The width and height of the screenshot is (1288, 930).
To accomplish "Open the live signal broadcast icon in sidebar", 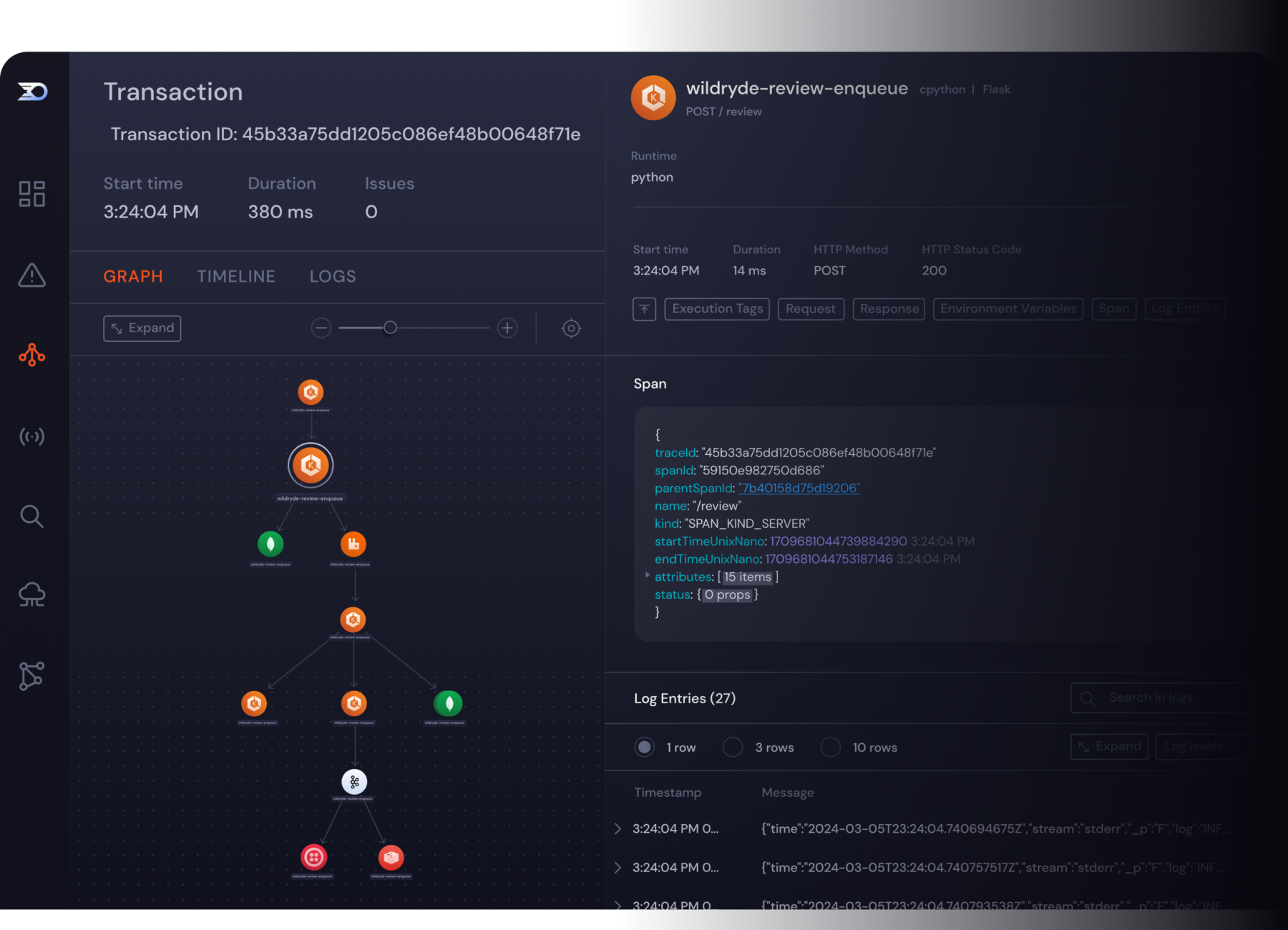I will [31, 436].
